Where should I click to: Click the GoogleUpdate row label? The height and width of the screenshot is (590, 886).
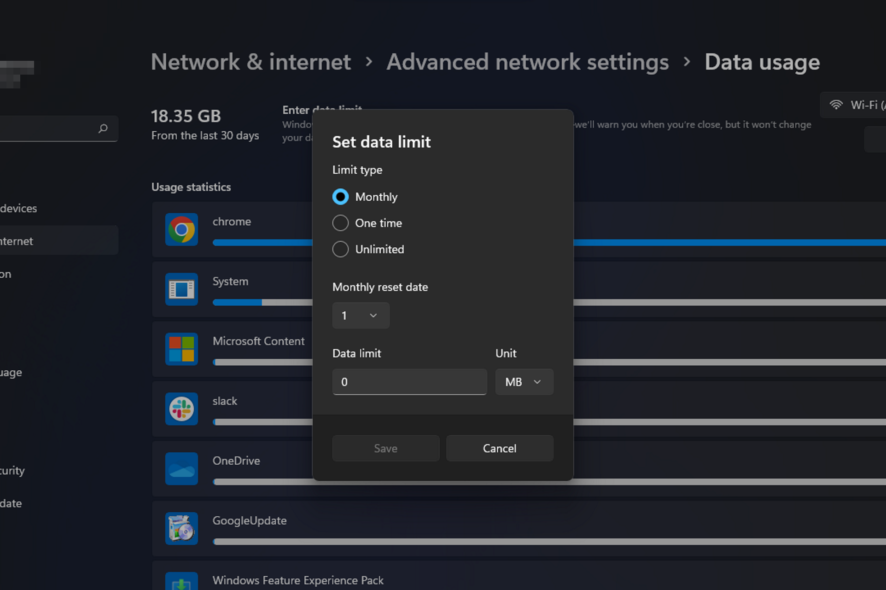coord(249,520)
